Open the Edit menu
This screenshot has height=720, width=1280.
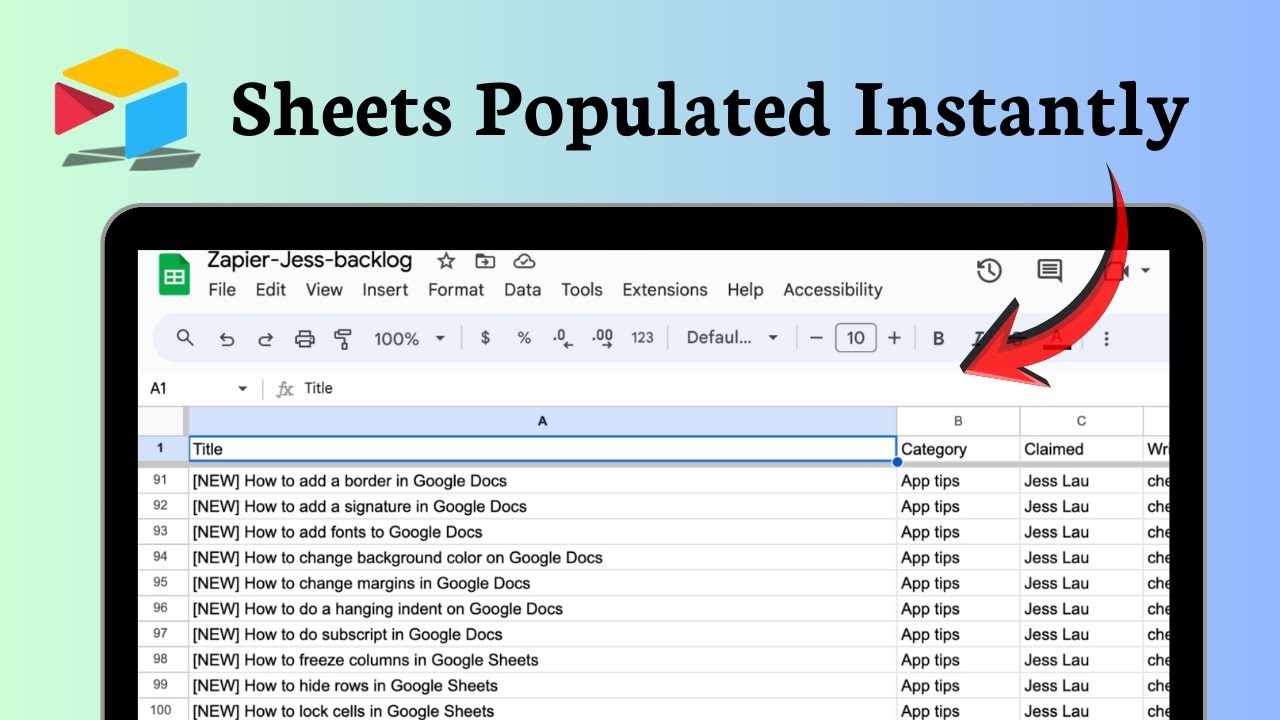pyautogui.click(x=270, y=290)
